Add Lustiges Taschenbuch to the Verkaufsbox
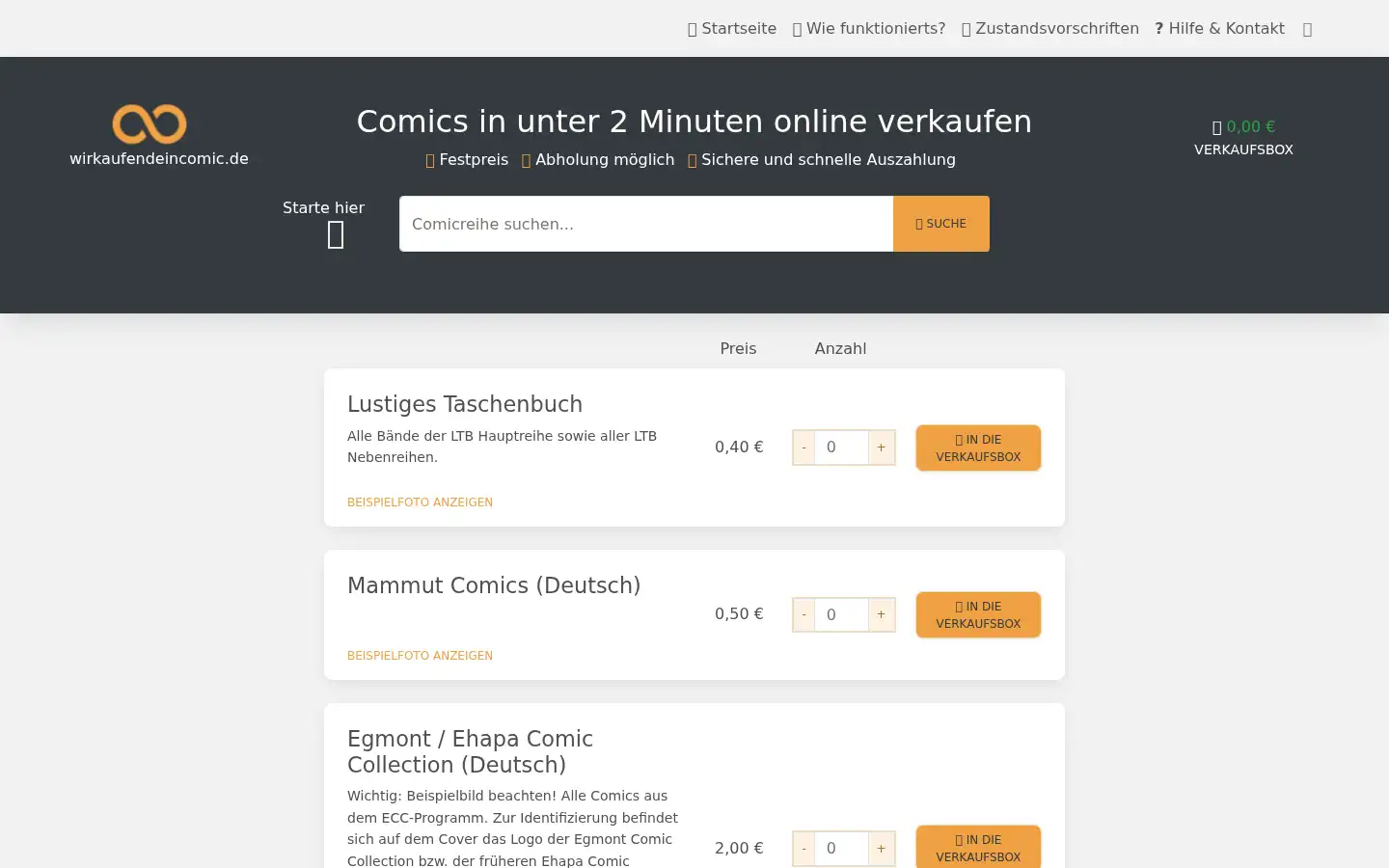 pyautogui.click(x=978, y=448)
